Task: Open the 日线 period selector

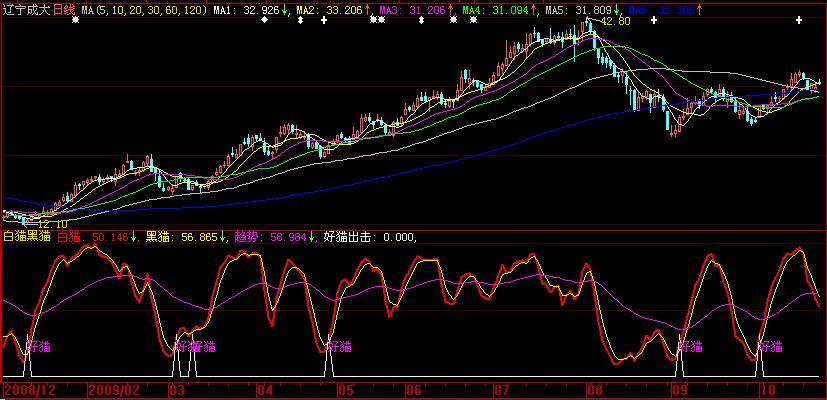Action: point(64,8)
